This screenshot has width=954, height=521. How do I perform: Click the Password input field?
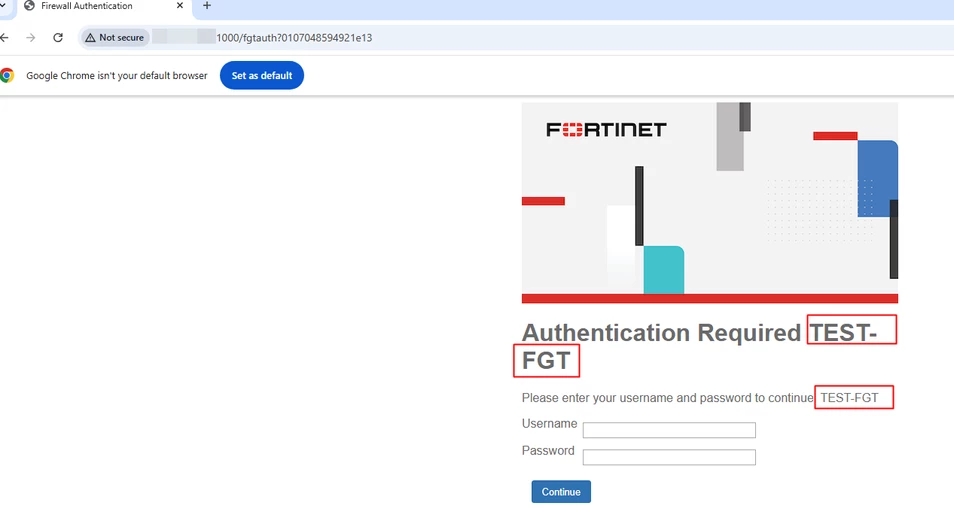coord(669,457)
